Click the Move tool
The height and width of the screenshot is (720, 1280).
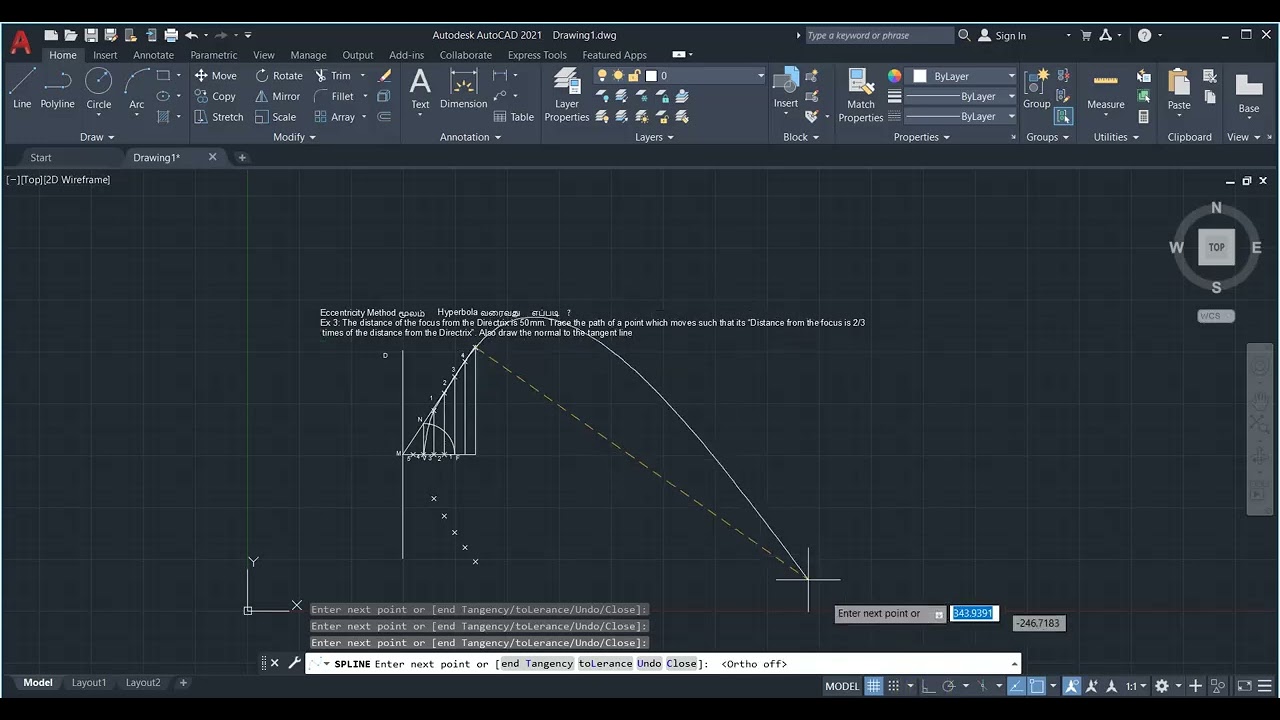[215, 76]
